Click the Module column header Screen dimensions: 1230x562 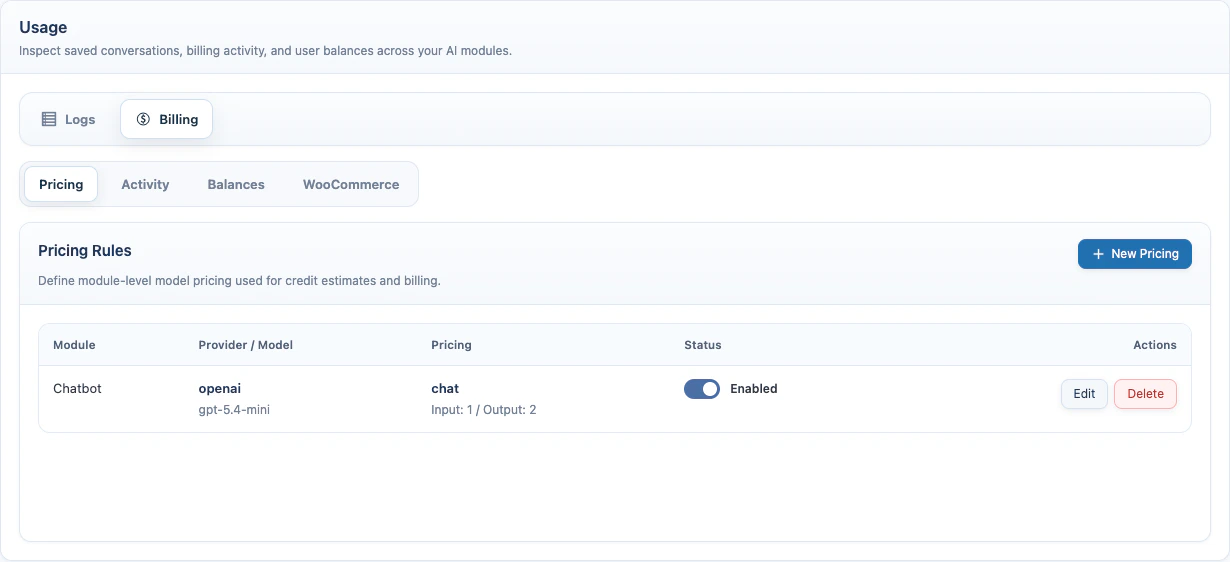(x=74, y=345)
